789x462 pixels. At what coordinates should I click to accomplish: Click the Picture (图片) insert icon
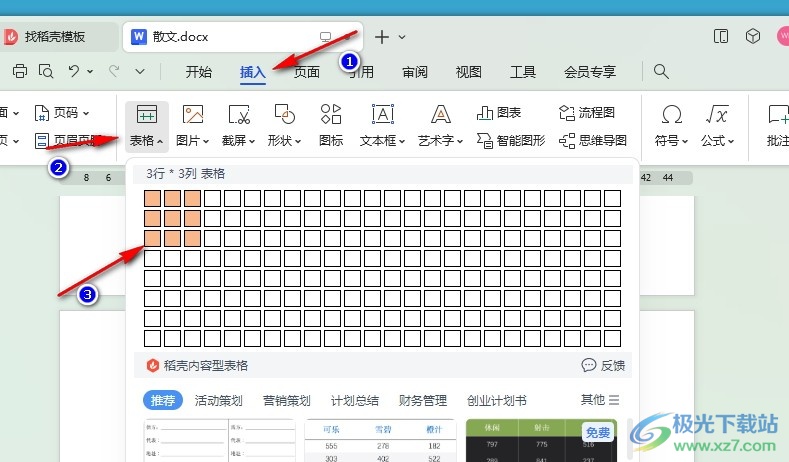coord(193,115)
